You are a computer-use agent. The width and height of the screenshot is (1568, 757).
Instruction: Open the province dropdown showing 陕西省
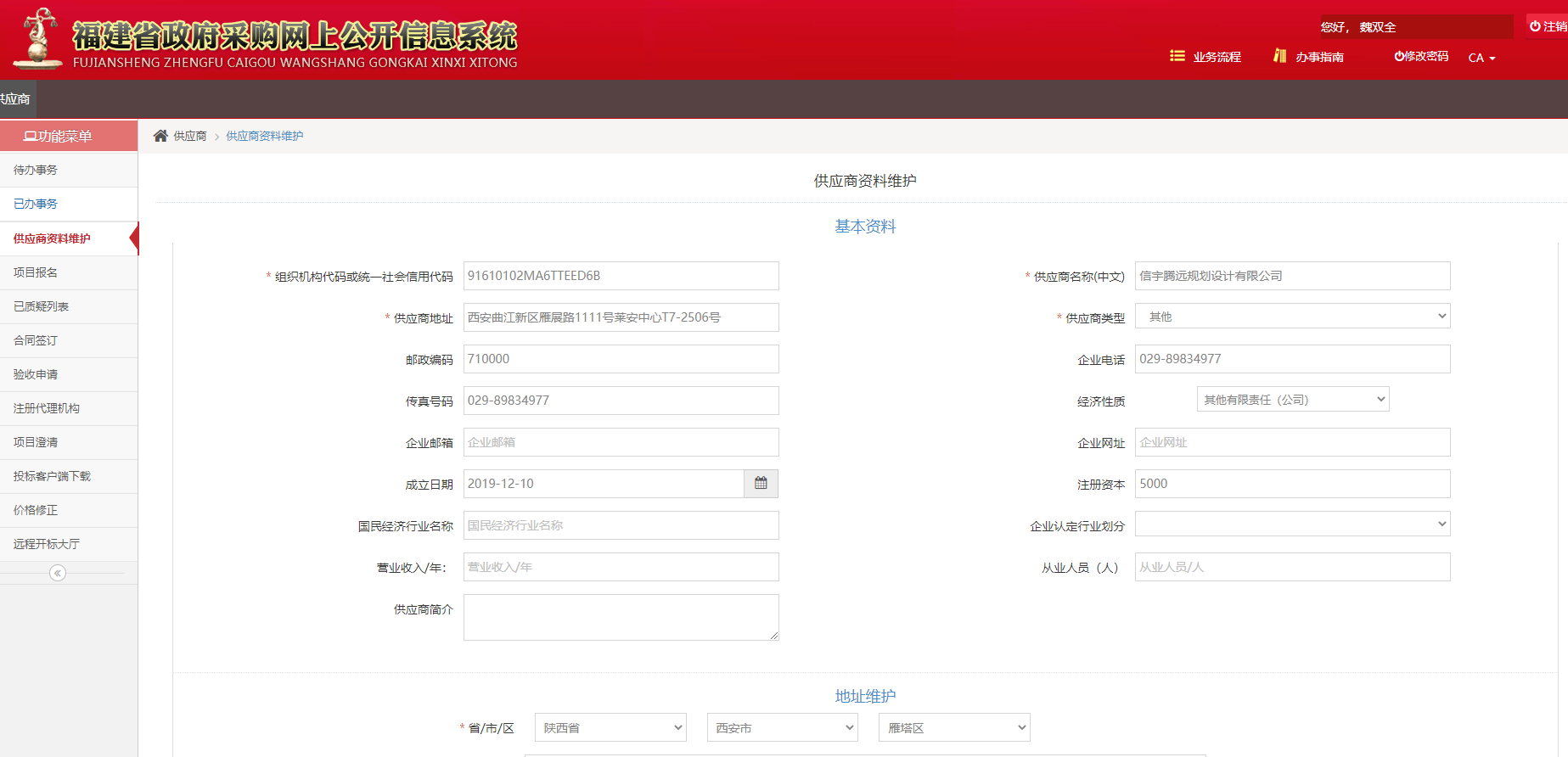point(610,727)
